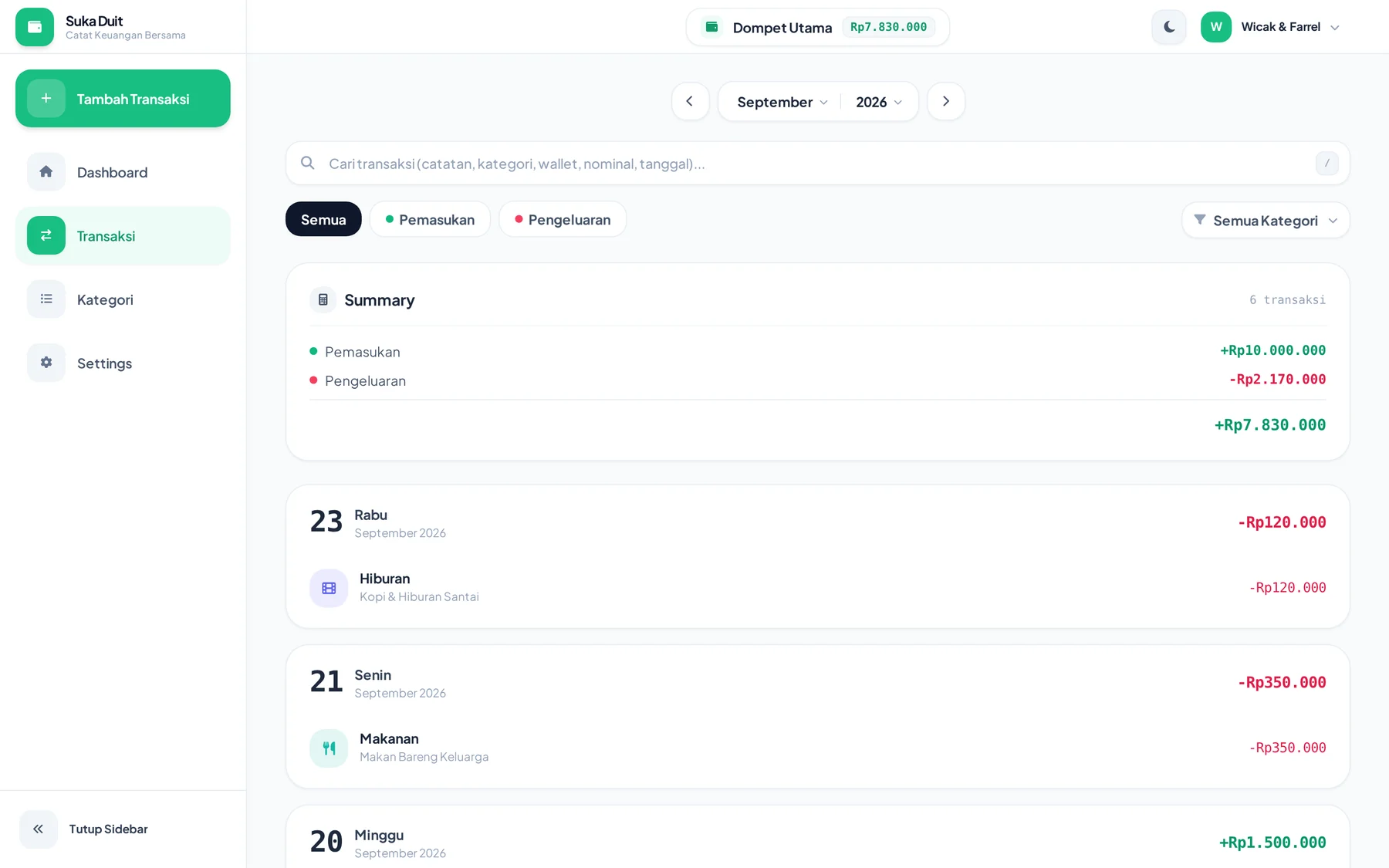Click the double-chevron collapse sidebar icon

click(x=38, y=829)
